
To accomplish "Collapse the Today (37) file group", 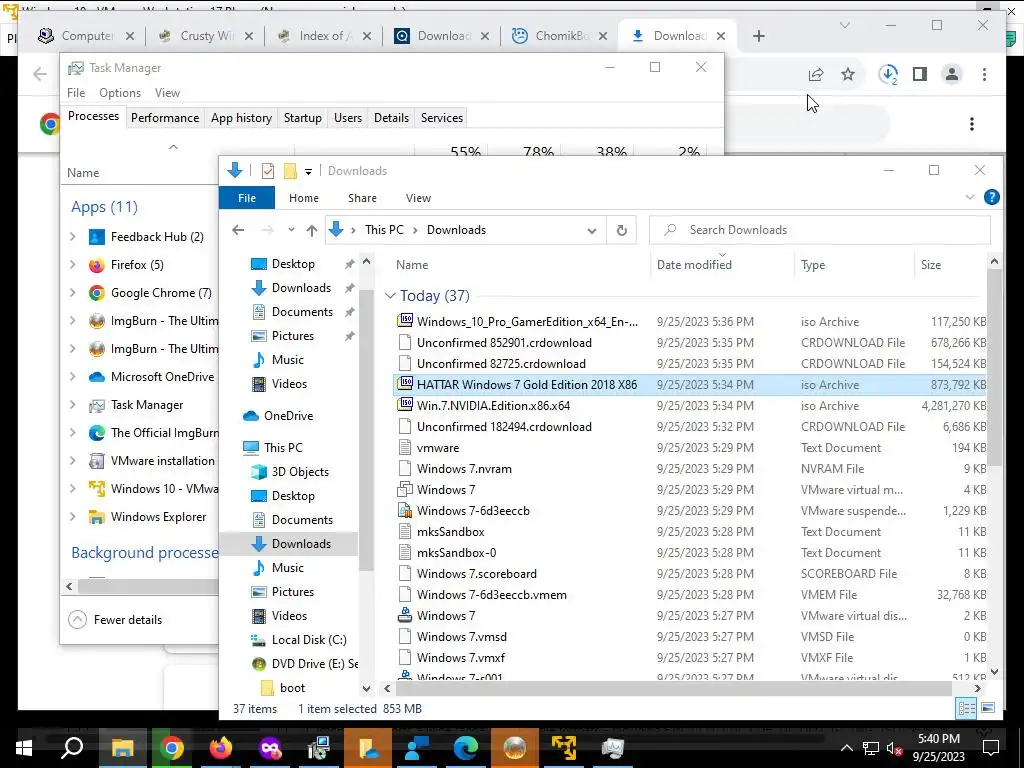I will pos(390,296).
